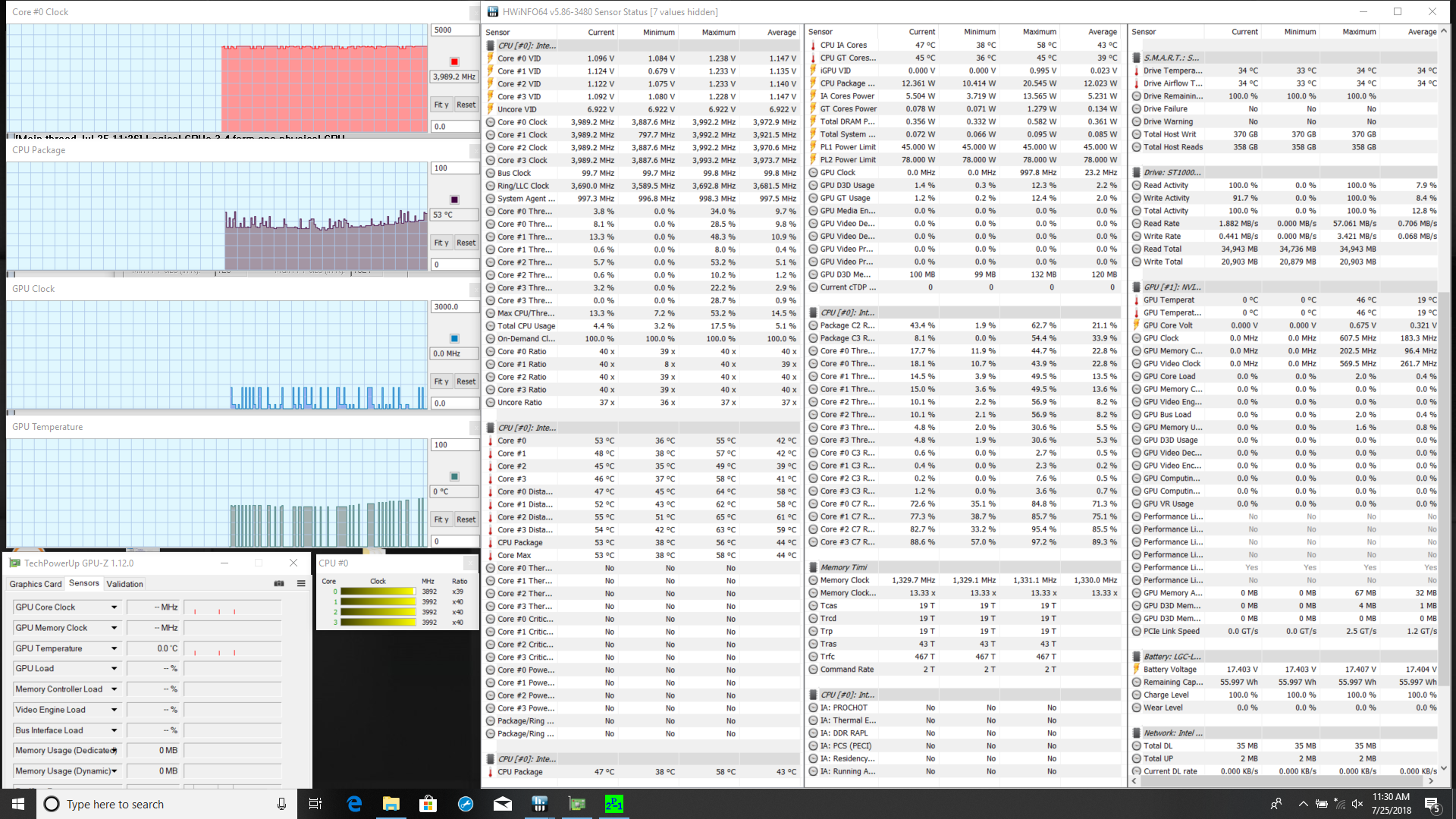Image resolution: width=1456 pixels, height=819 pixels.
Task: Open Microsoft Edge from the taskbar
Action: pyautogui.click(x=354, y=804)
